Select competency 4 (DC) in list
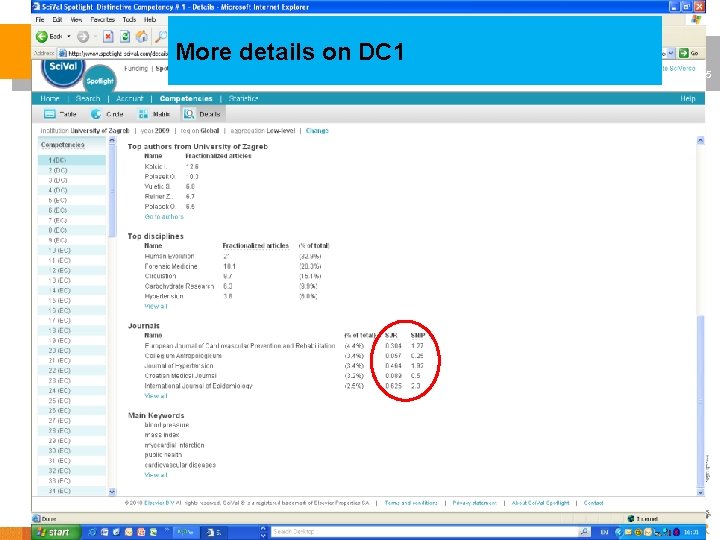 [x=72, y=190]
